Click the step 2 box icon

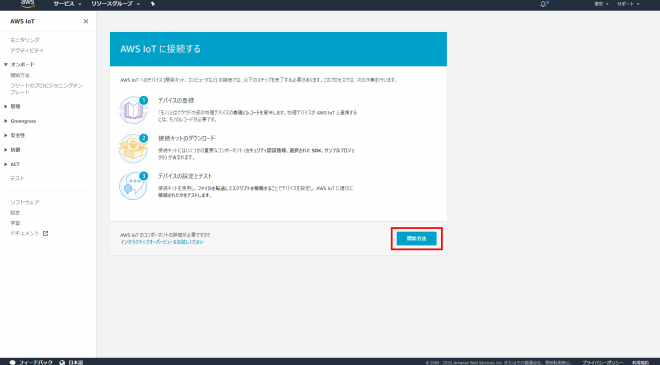pos(133,148)
